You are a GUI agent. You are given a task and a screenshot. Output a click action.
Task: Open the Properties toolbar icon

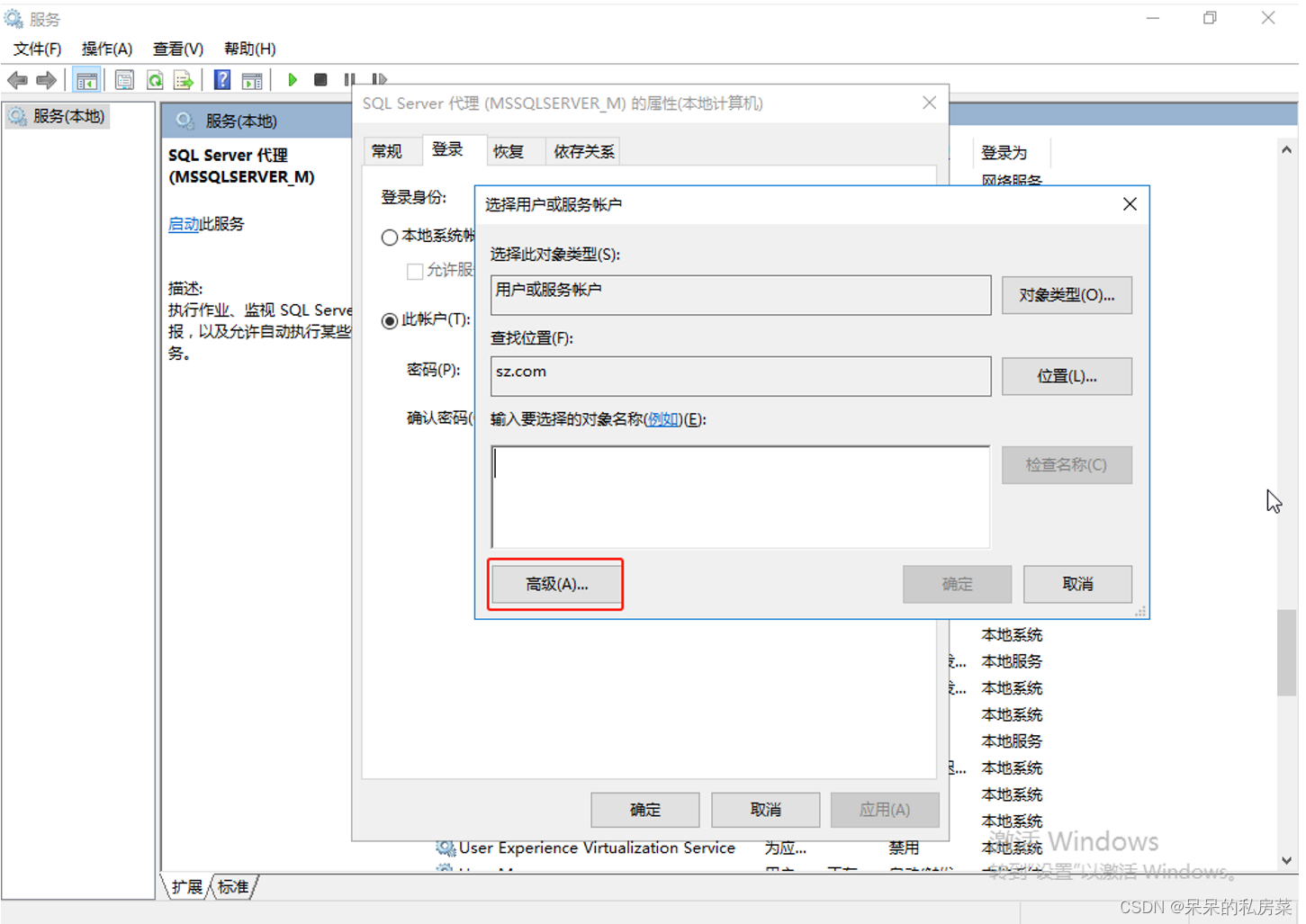pyautogui.click(x=124, y=80)
